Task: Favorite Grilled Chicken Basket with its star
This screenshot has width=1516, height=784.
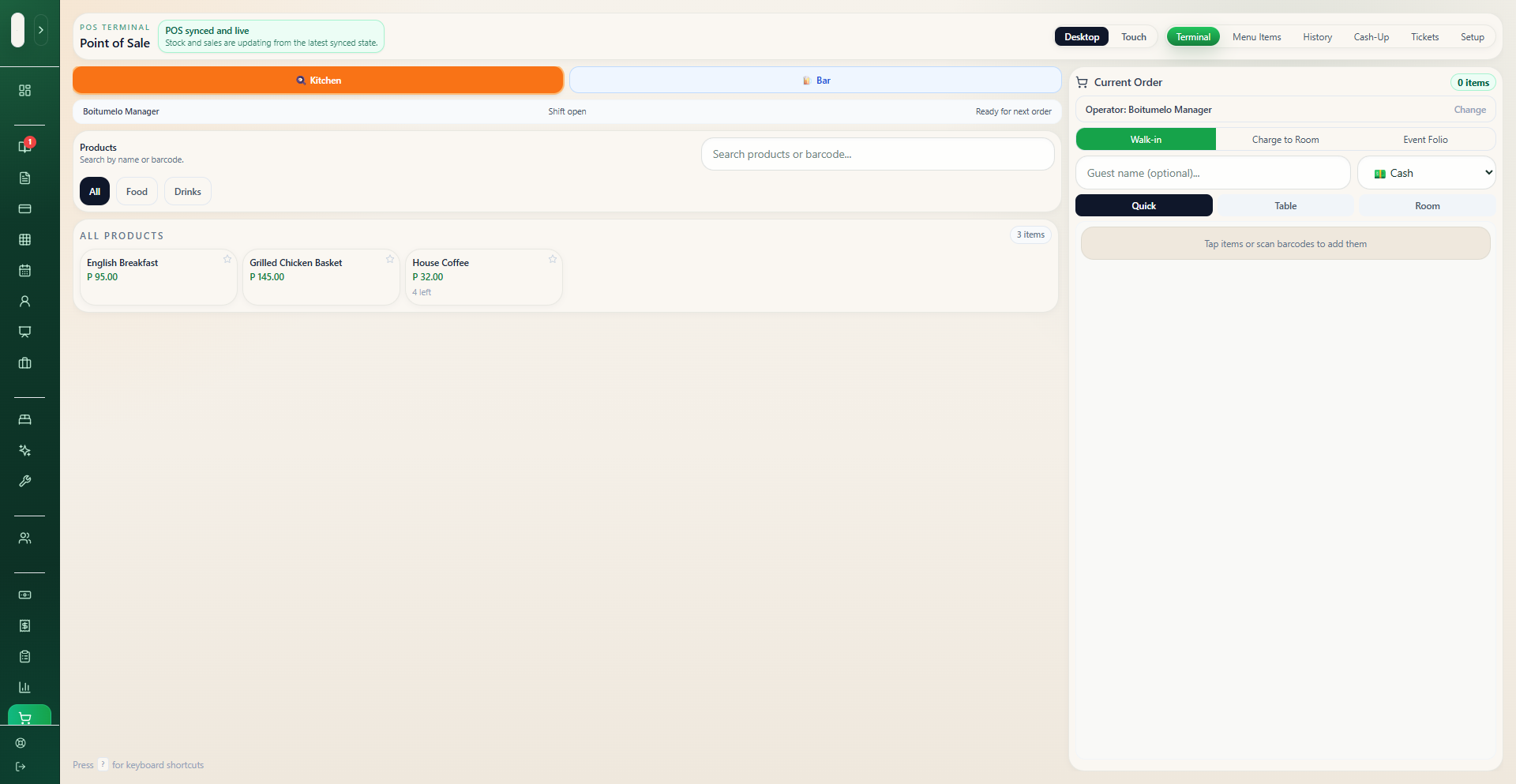Action: (390, 259)
